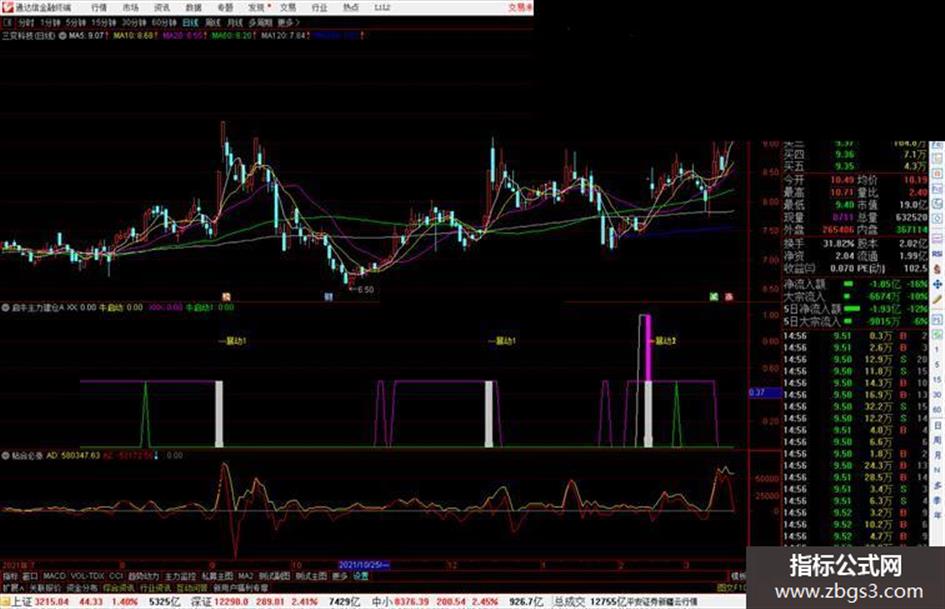Switch chart to 5分钟 period
Viewport: 945px width, 609px height.
click(75, 23)
